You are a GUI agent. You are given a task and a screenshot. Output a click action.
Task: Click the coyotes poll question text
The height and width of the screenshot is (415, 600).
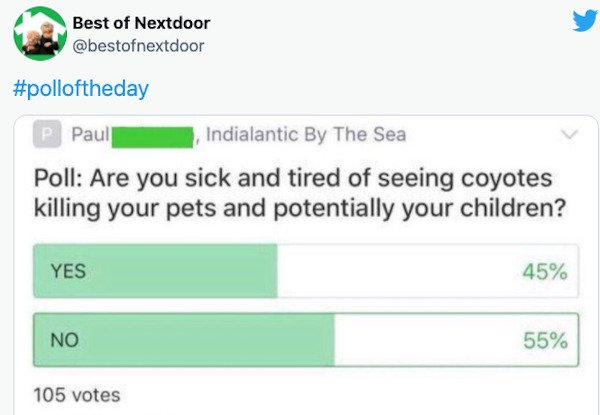[300, 193]
